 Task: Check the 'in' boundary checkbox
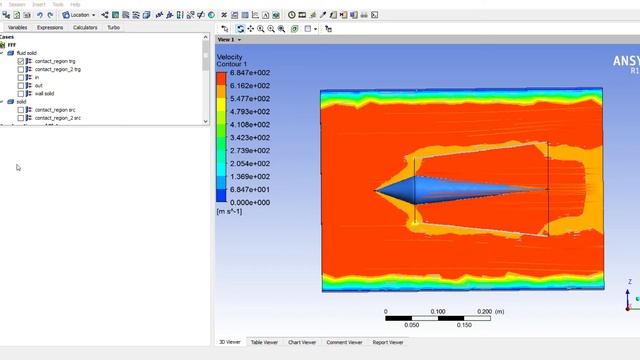coord(21,78)
